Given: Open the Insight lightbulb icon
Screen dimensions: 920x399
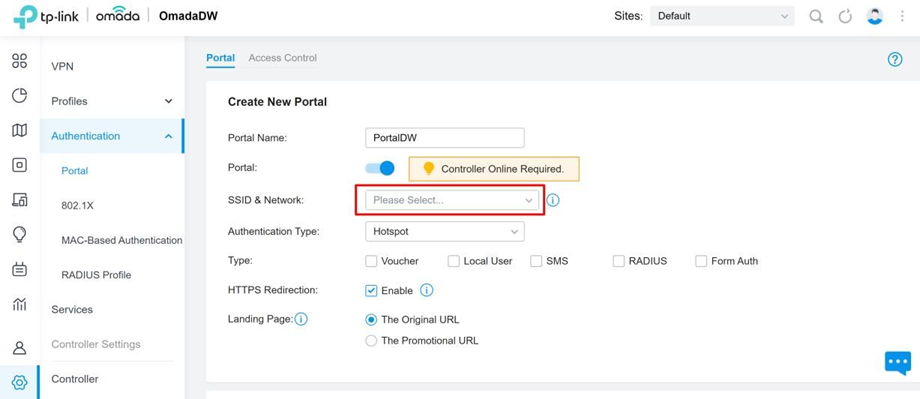Looking at the screenshot, I should [19, 235].
